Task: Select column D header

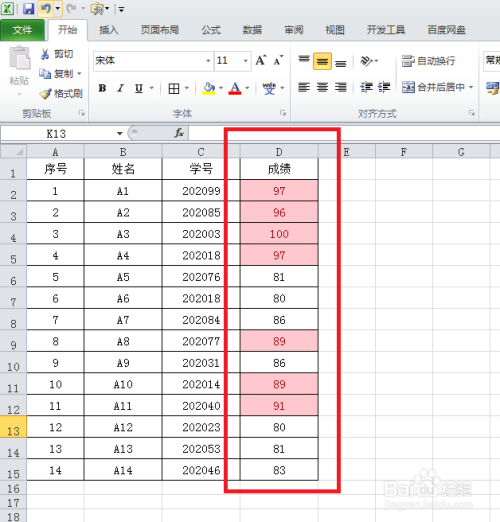Action: [x=279, y=152]
